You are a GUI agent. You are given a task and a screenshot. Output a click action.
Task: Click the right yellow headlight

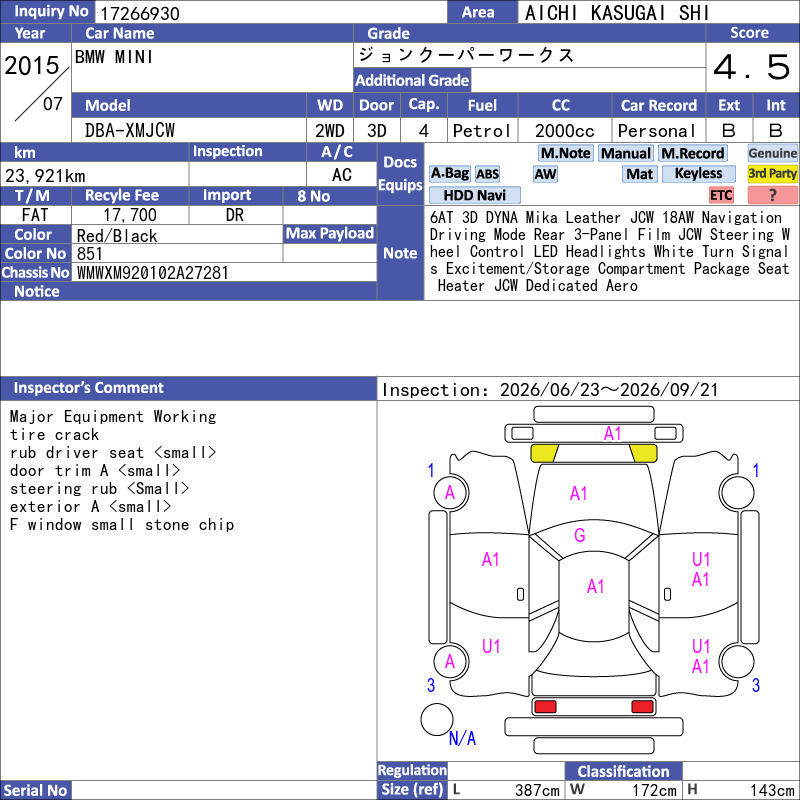coord(643,453)
